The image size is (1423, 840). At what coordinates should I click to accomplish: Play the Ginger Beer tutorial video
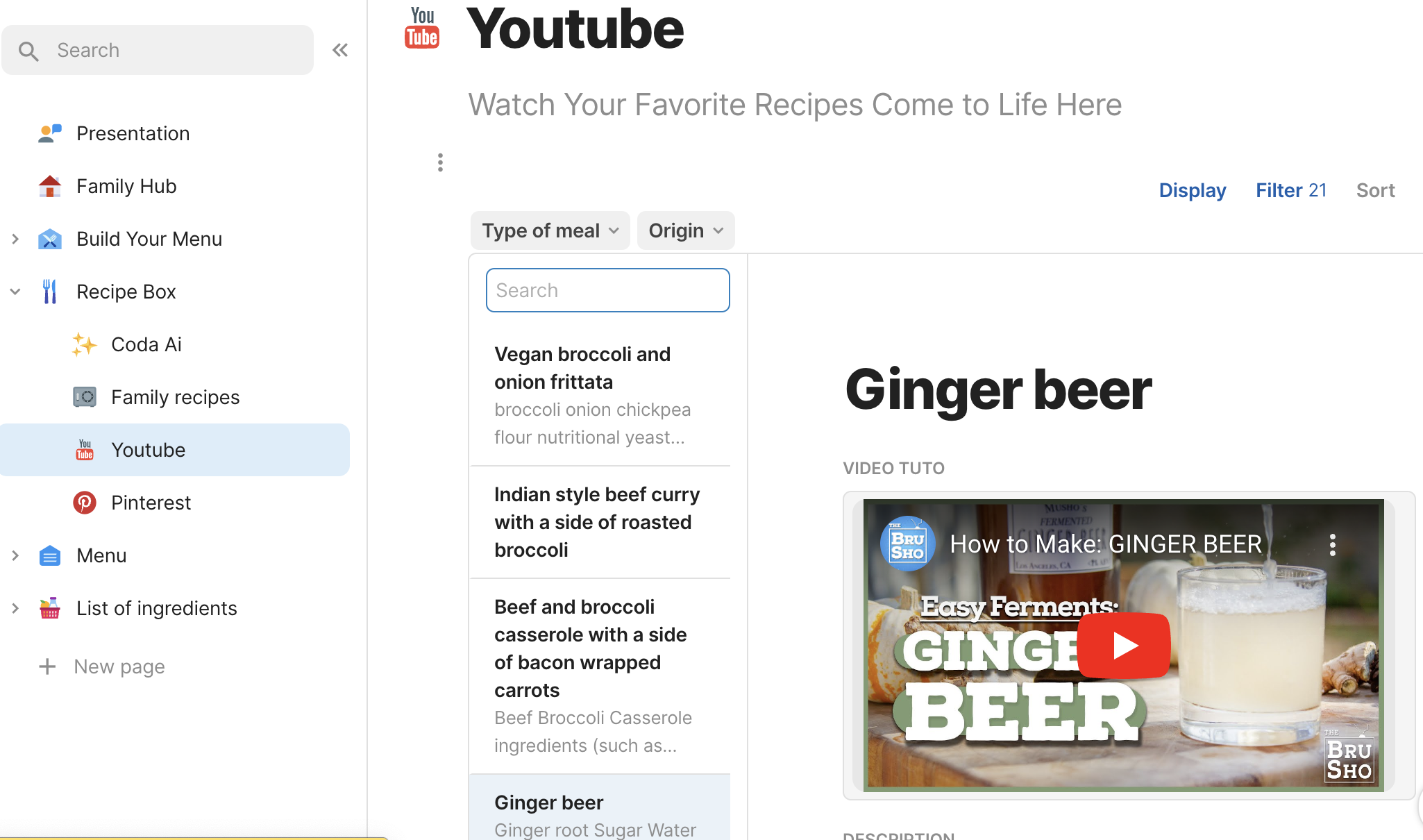click(x=1123, y=644)
